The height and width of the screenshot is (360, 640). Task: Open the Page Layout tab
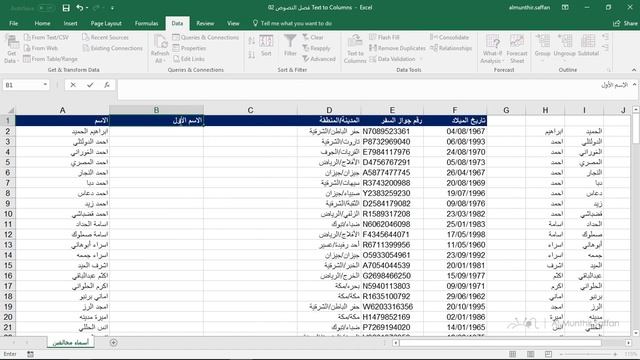coord(106,23)
